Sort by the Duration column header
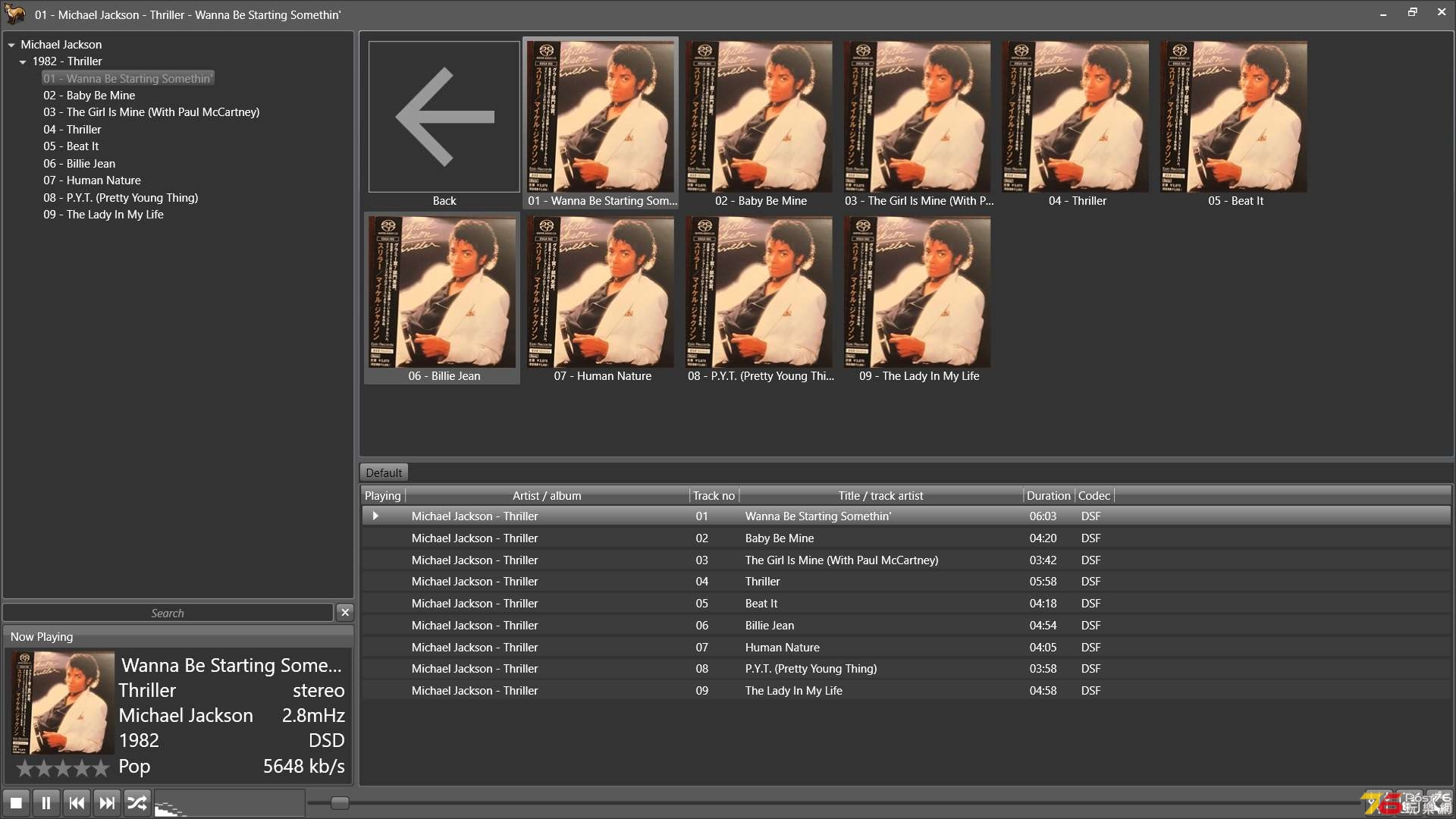Viewport: 1456px width, 819px height. tap(1048, 495)
